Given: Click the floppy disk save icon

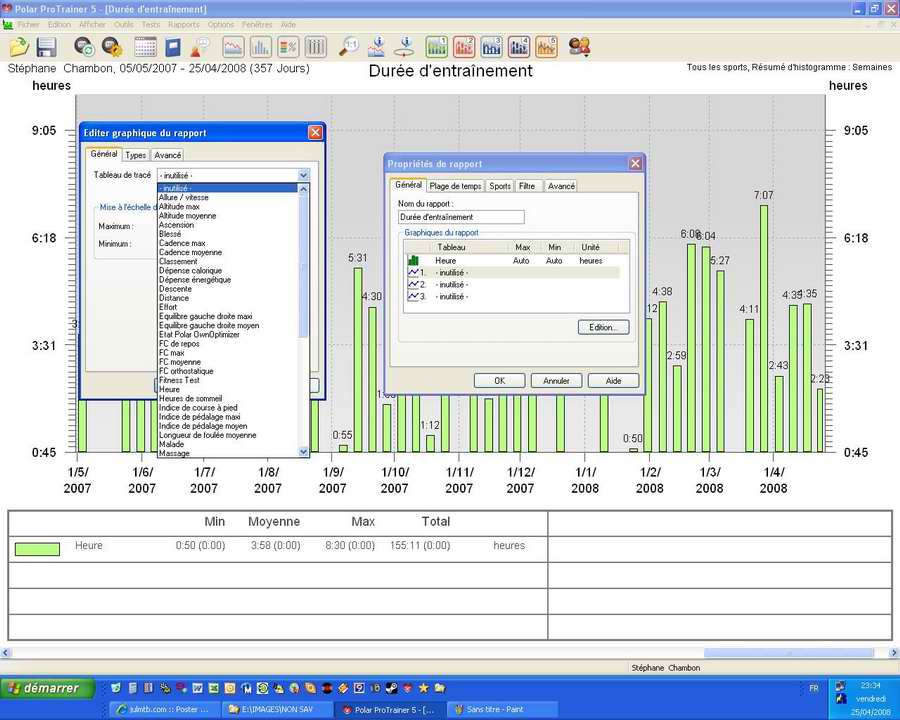Looking at the screenshot, I should click(x=46, y=47).
